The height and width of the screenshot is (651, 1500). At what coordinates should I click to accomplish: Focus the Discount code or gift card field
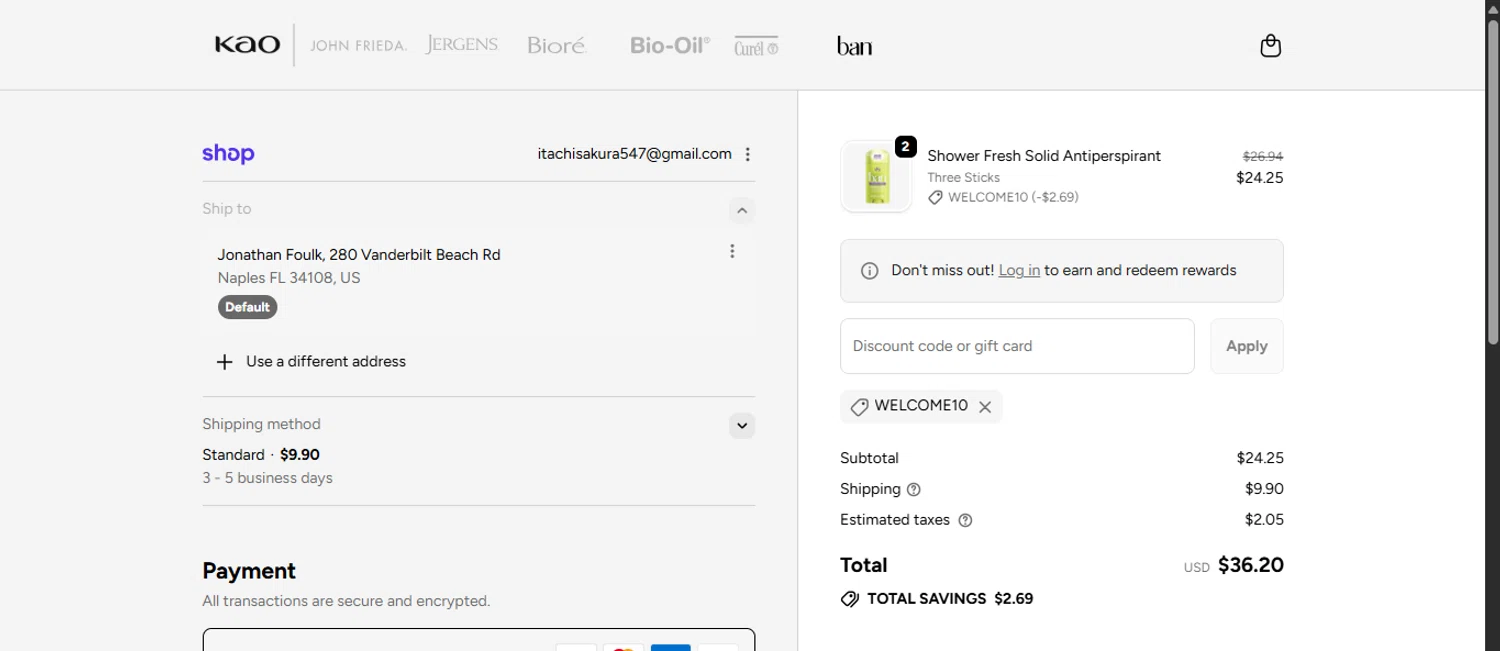[x=1017, y=346]
